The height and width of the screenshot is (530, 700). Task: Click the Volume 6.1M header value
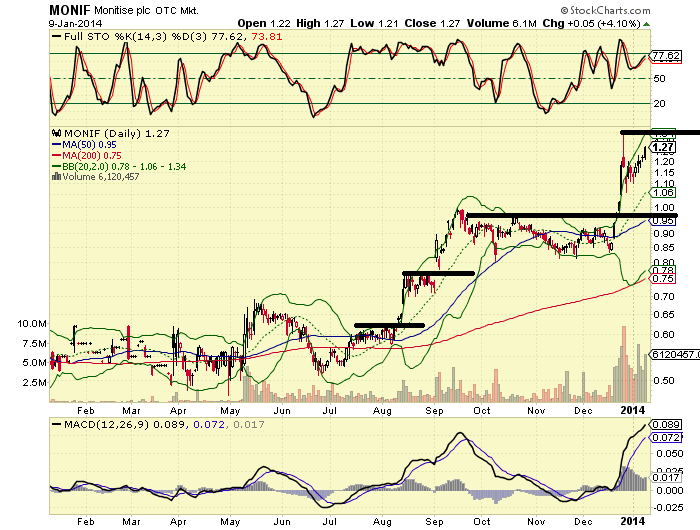click(501, 23)
